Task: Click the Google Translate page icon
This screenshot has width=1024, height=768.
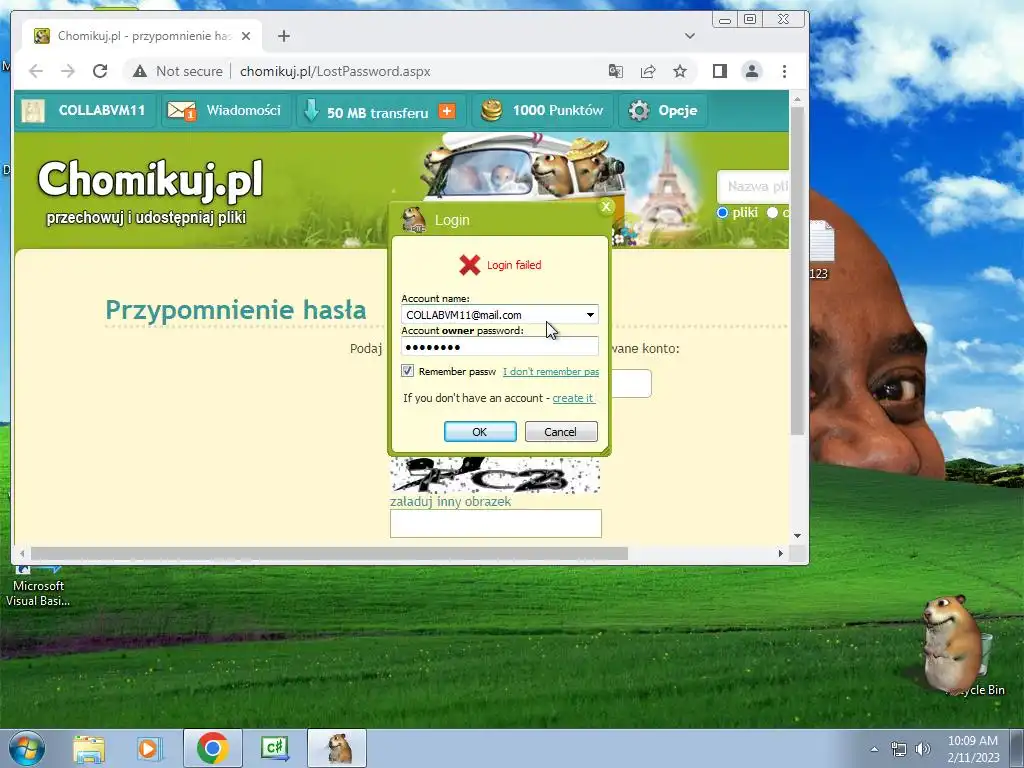Action: pyautogui.click(x=615, y=71)
